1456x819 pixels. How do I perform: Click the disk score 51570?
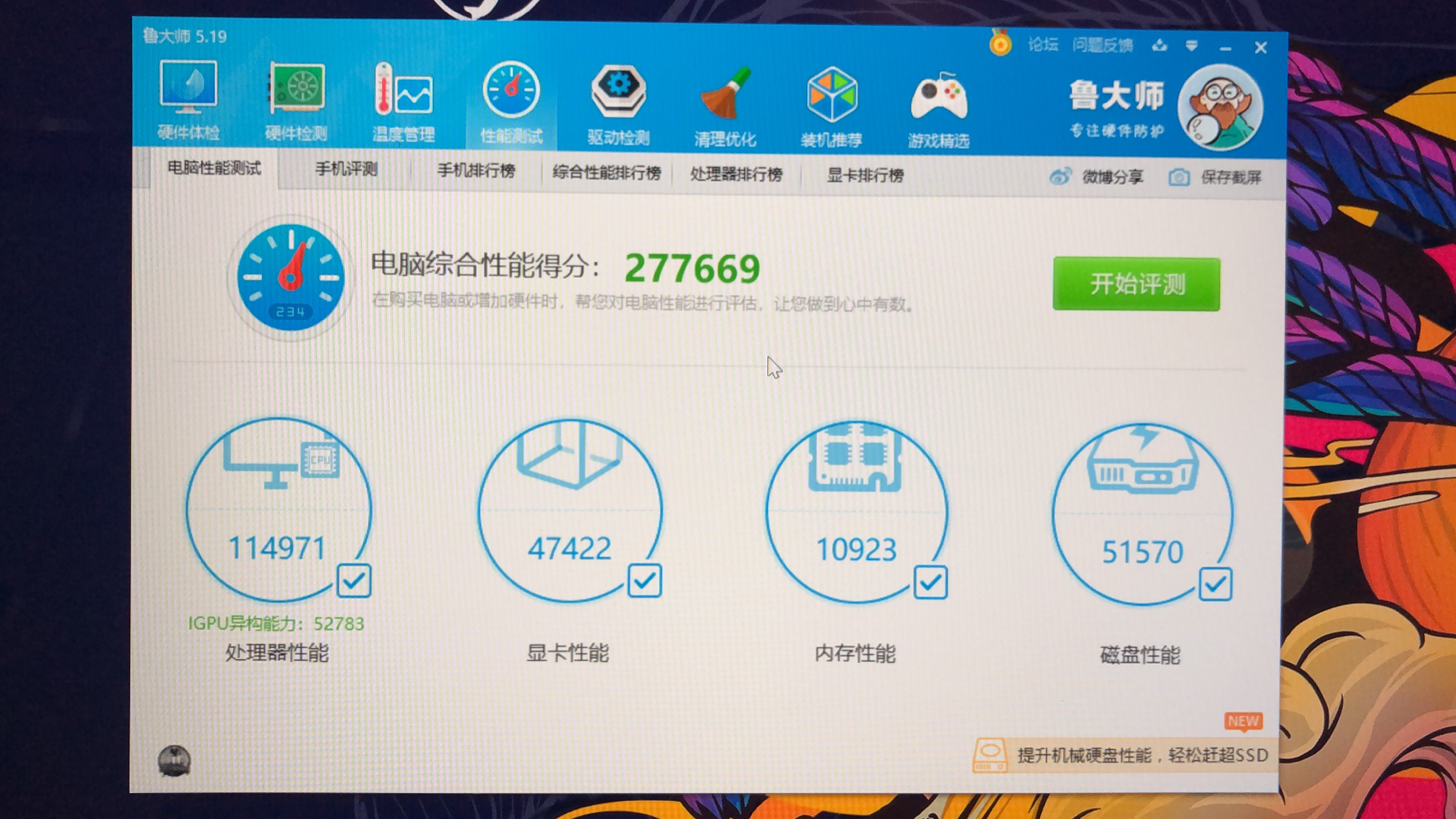click(x=1142, y=552)
